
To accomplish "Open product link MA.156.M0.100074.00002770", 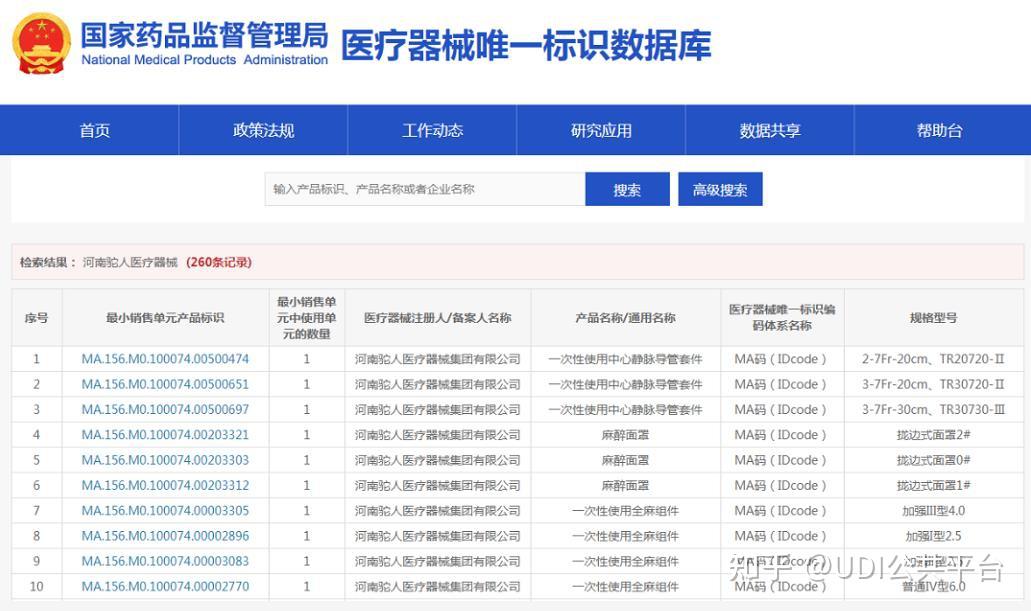I will click(165, 587).
